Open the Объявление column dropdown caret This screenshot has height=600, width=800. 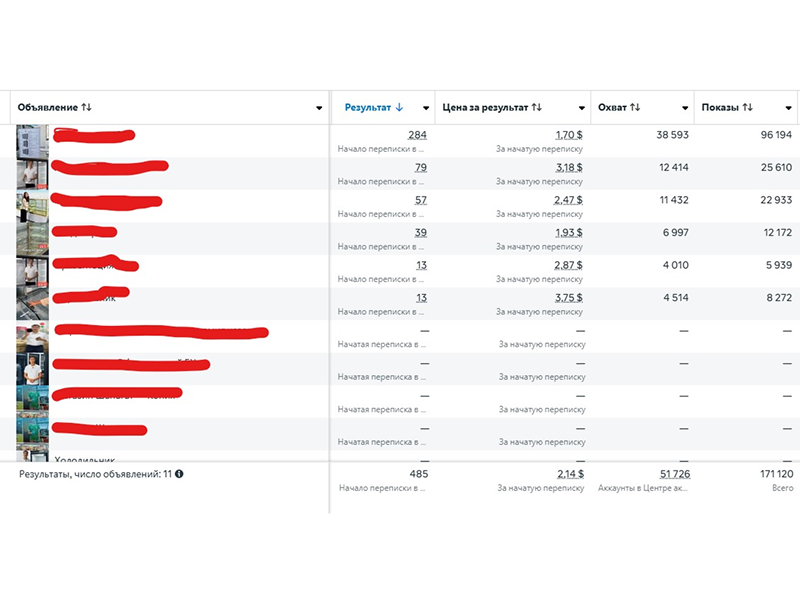tap(319, 108)
